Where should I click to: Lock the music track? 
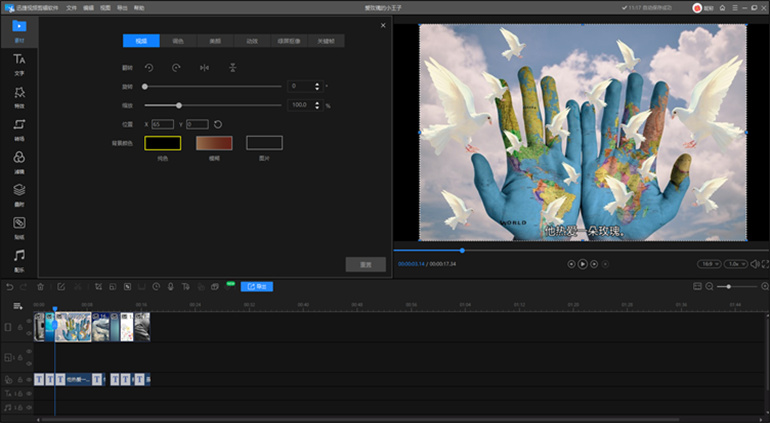pos(21,408)
